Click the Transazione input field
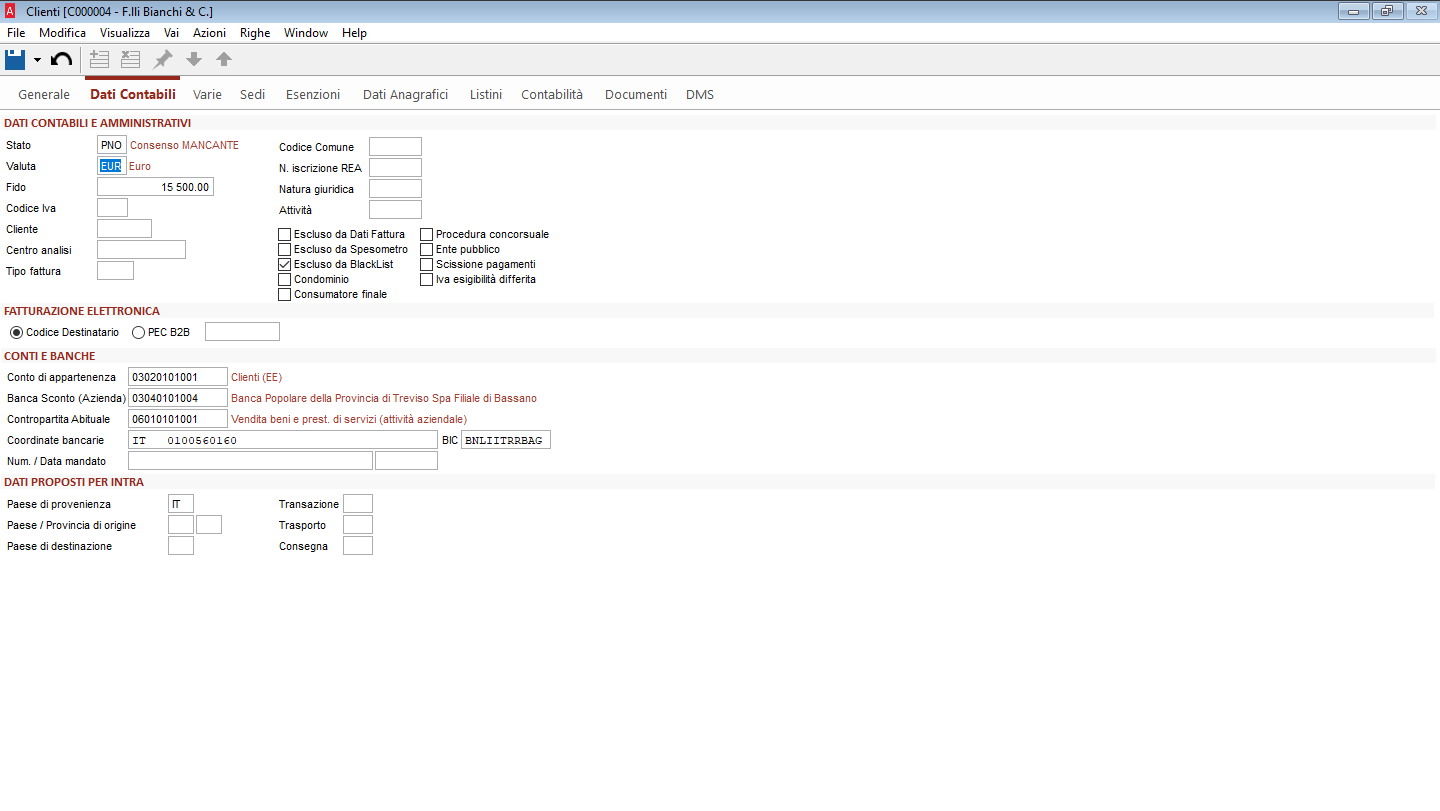Screen dimensions: 1440x811 point(358,504)
